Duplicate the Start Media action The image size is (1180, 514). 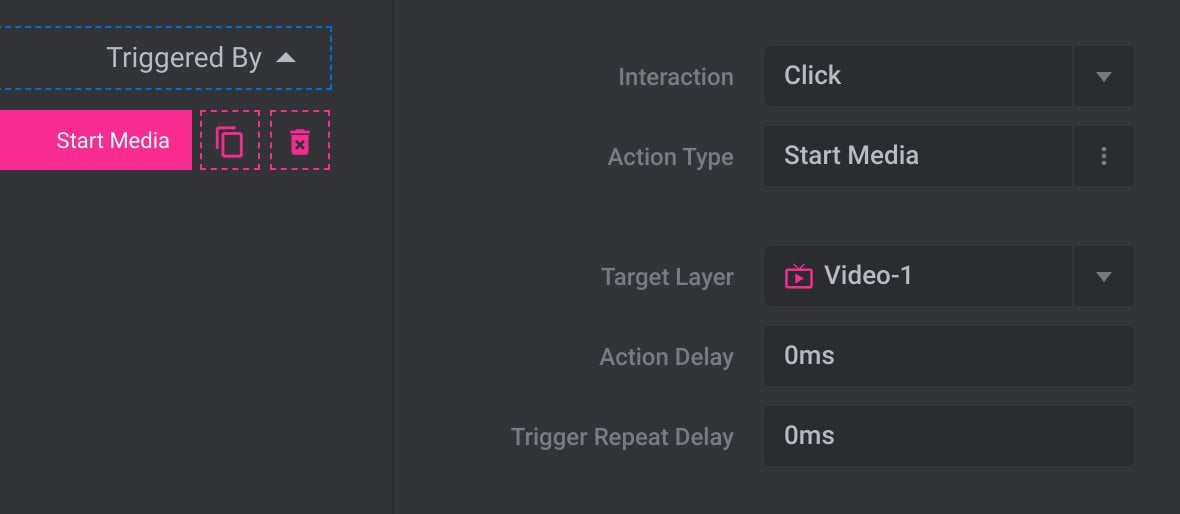click(x=230, y=141)
